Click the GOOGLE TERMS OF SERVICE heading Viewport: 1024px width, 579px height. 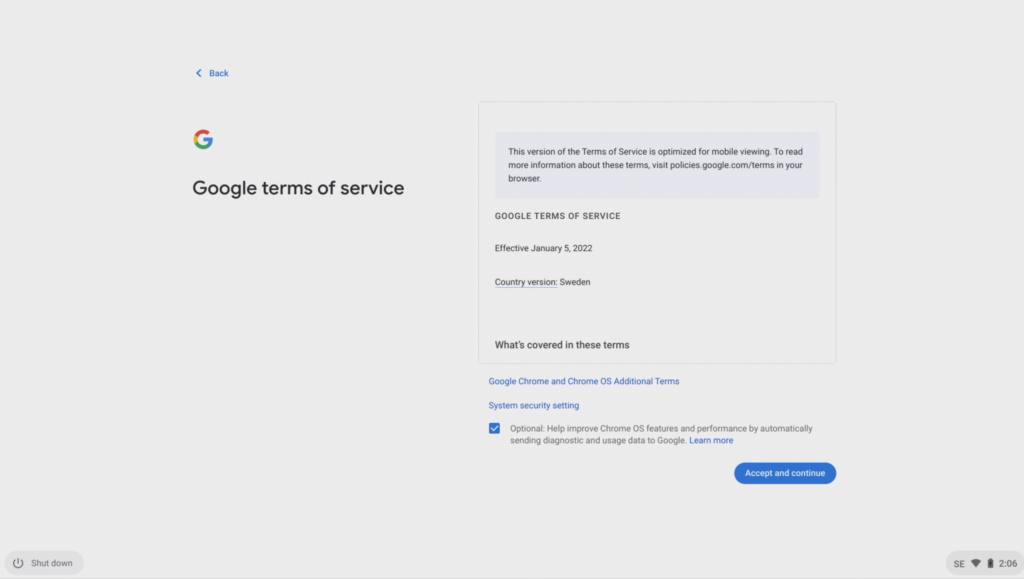coord(557,216)
